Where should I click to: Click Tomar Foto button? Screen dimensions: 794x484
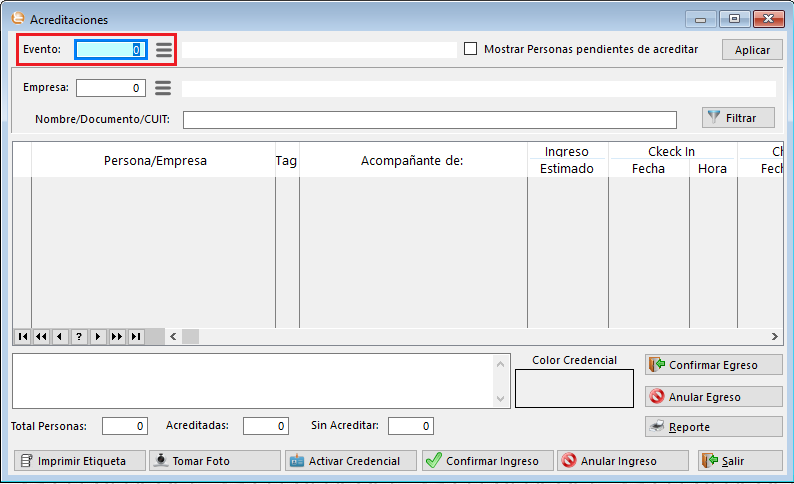pos(214,461)
